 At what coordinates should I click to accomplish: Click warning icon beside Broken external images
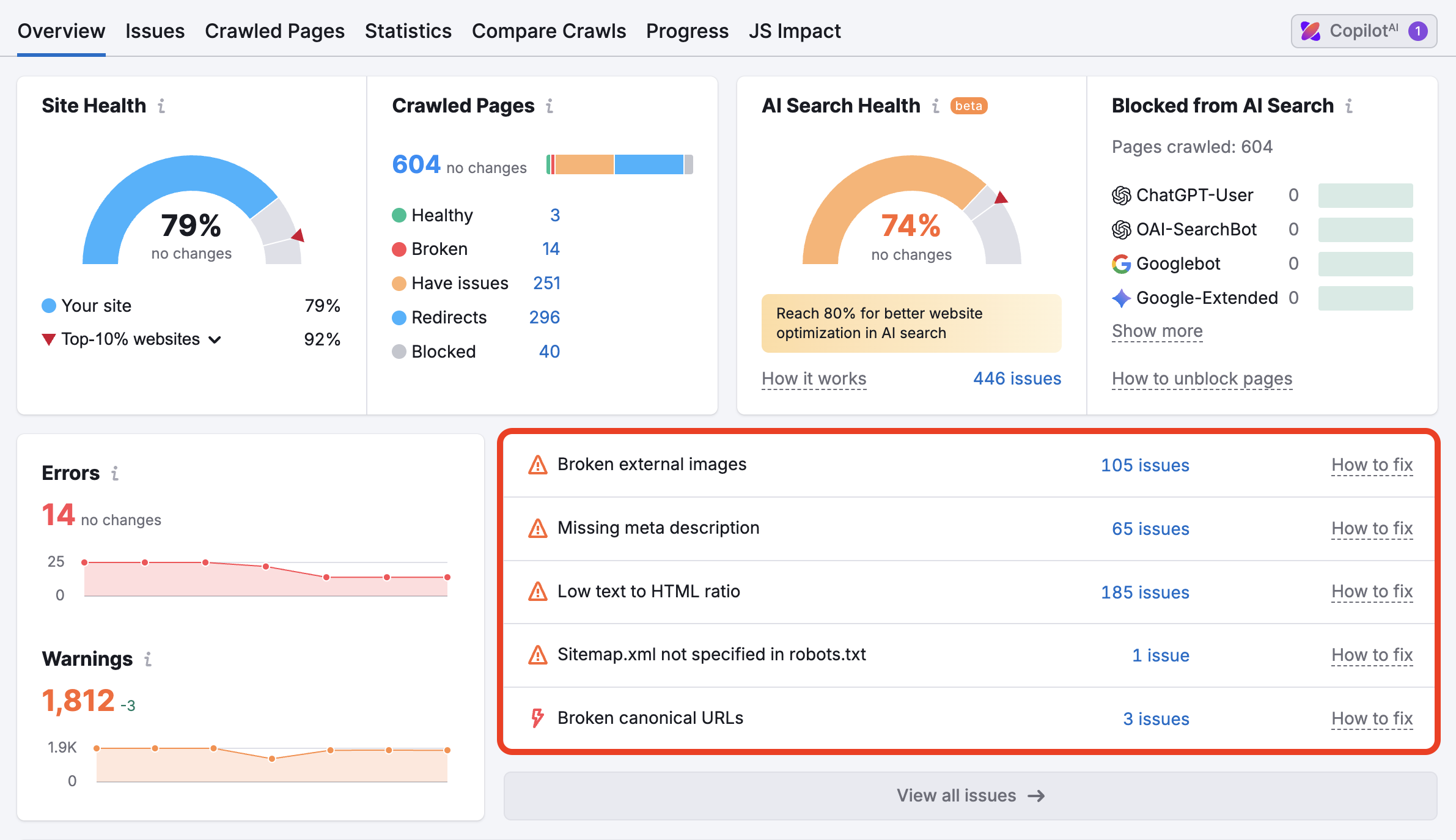pos(537,465)
